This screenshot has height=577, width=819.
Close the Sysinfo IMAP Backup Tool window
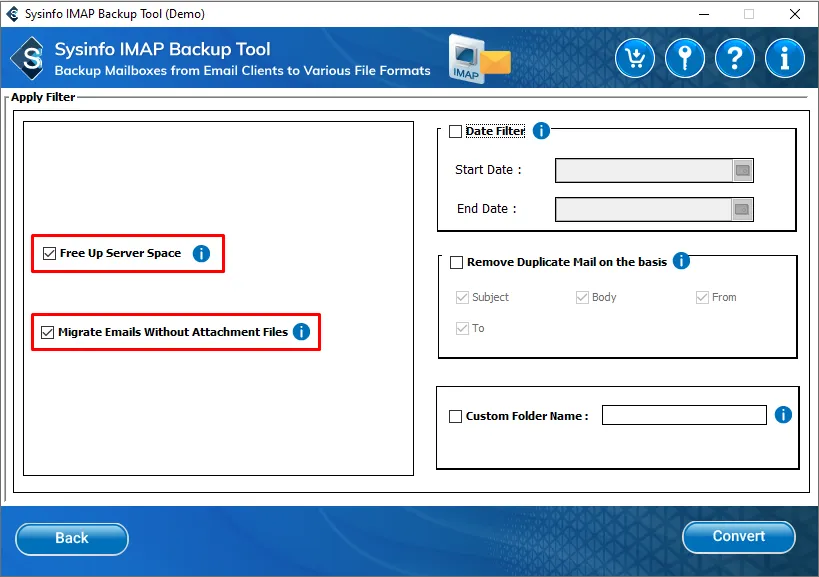(794, 14)
